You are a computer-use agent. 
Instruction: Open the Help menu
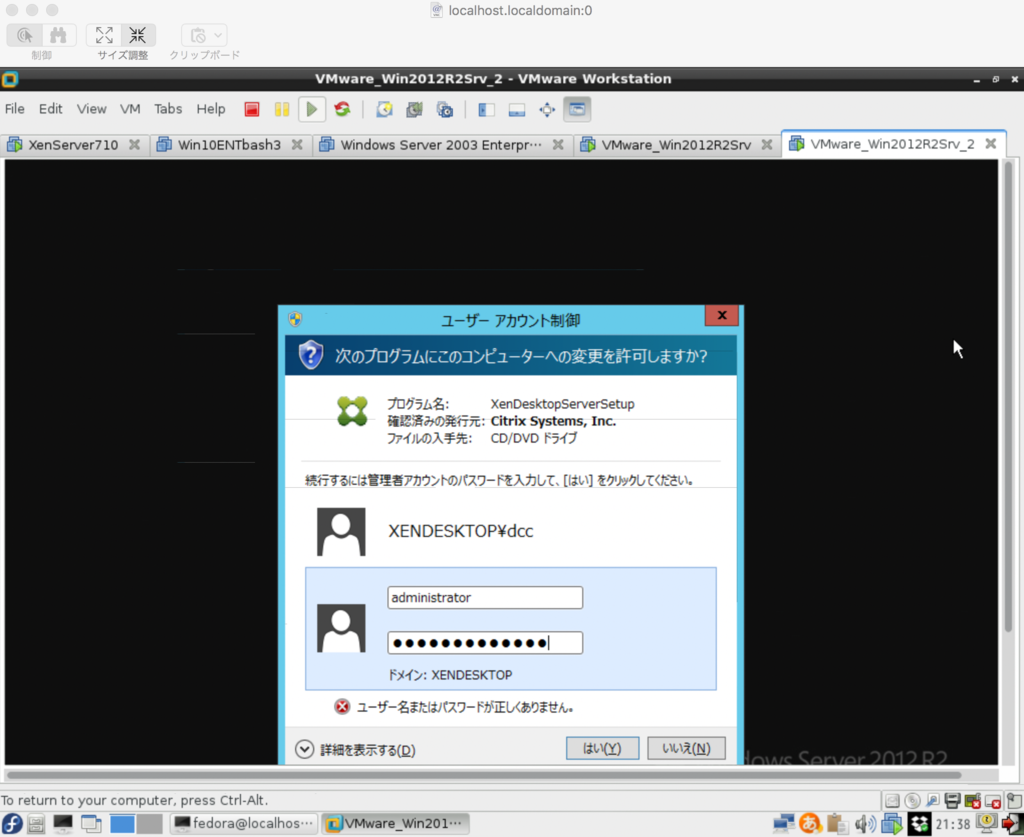[x=211, y=109]
